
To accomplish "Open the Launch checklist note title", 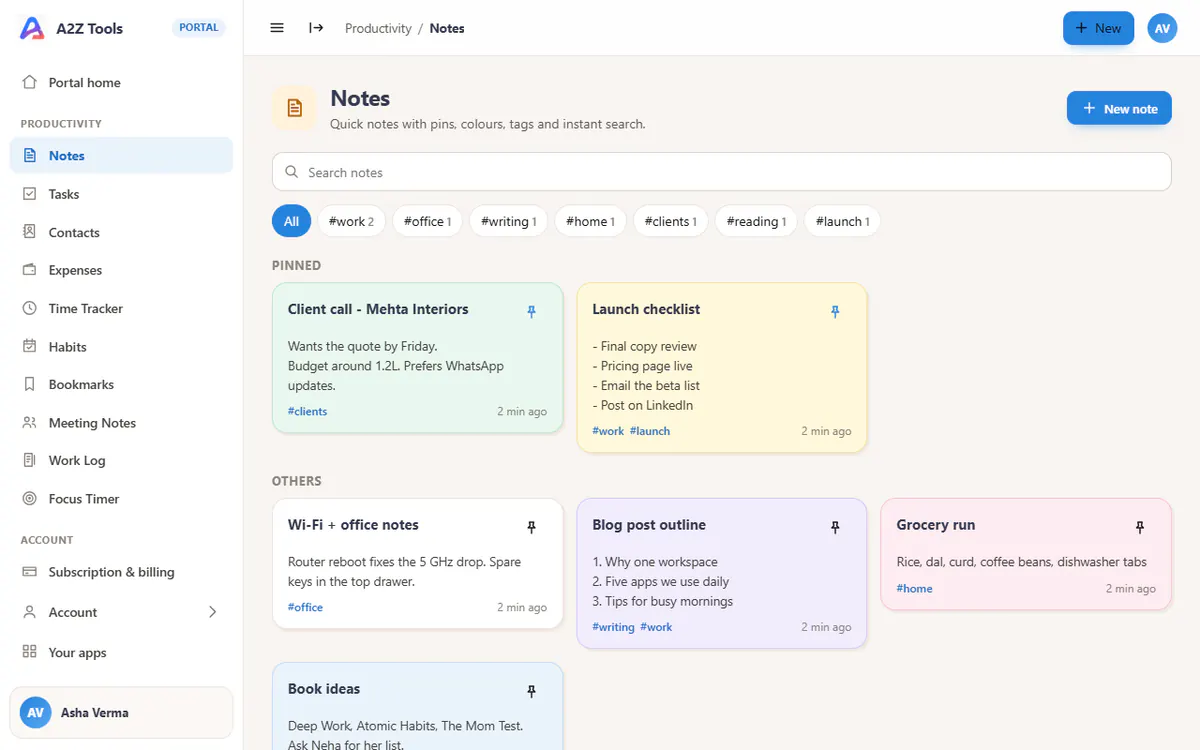I will coord(646,309).
